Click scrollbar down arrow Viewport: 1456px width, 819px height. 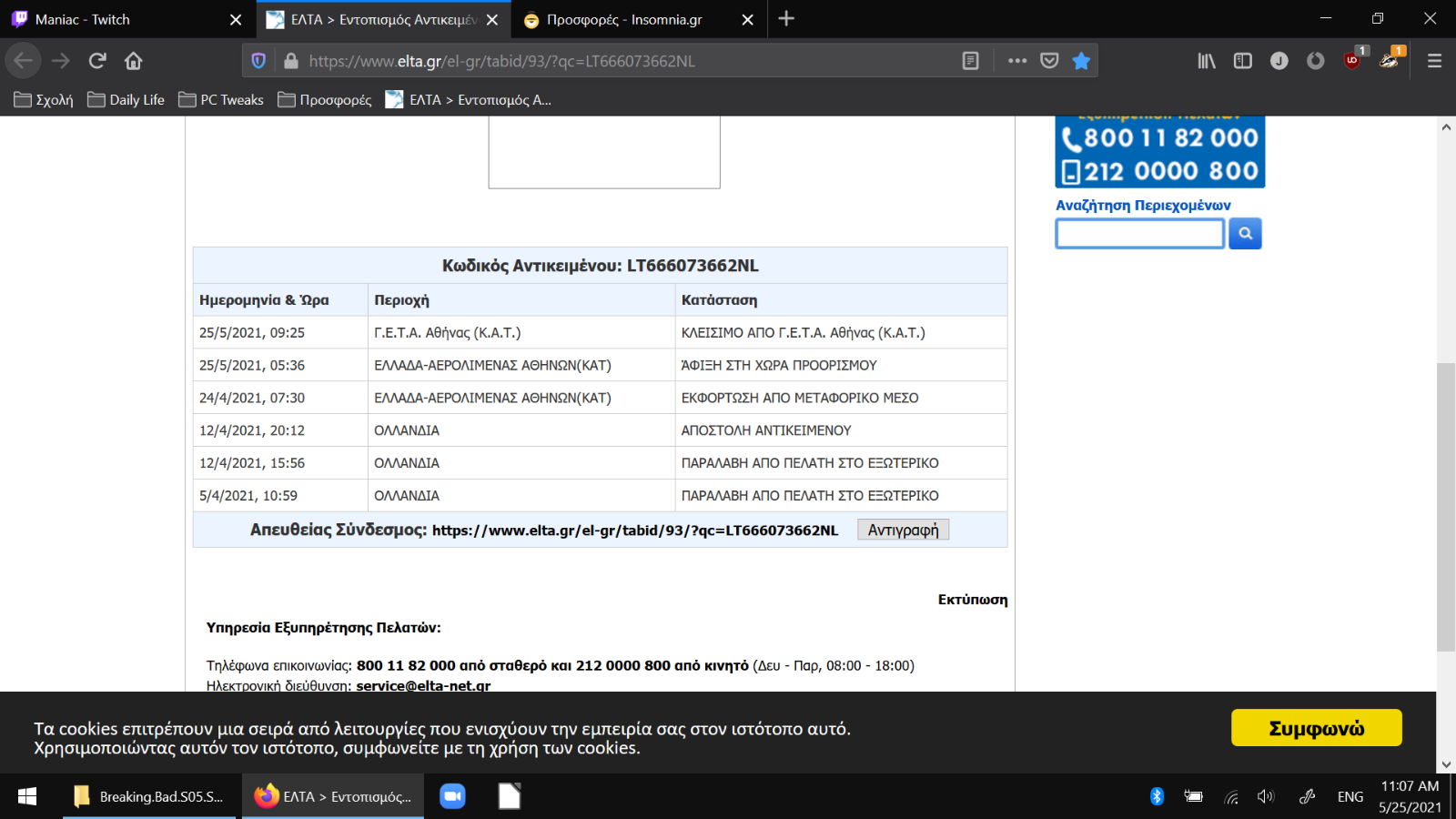coord(1446,764)
